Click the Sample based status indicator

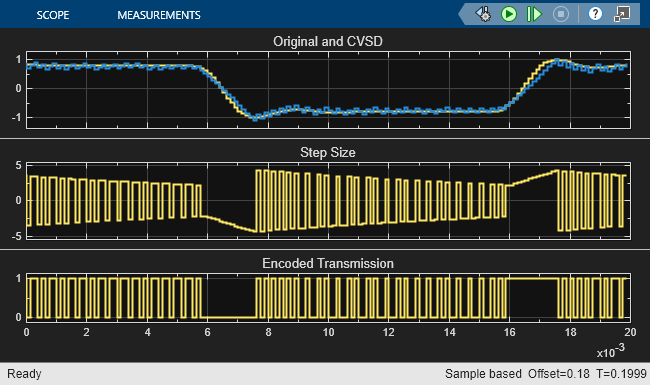(x=483, y=374)
